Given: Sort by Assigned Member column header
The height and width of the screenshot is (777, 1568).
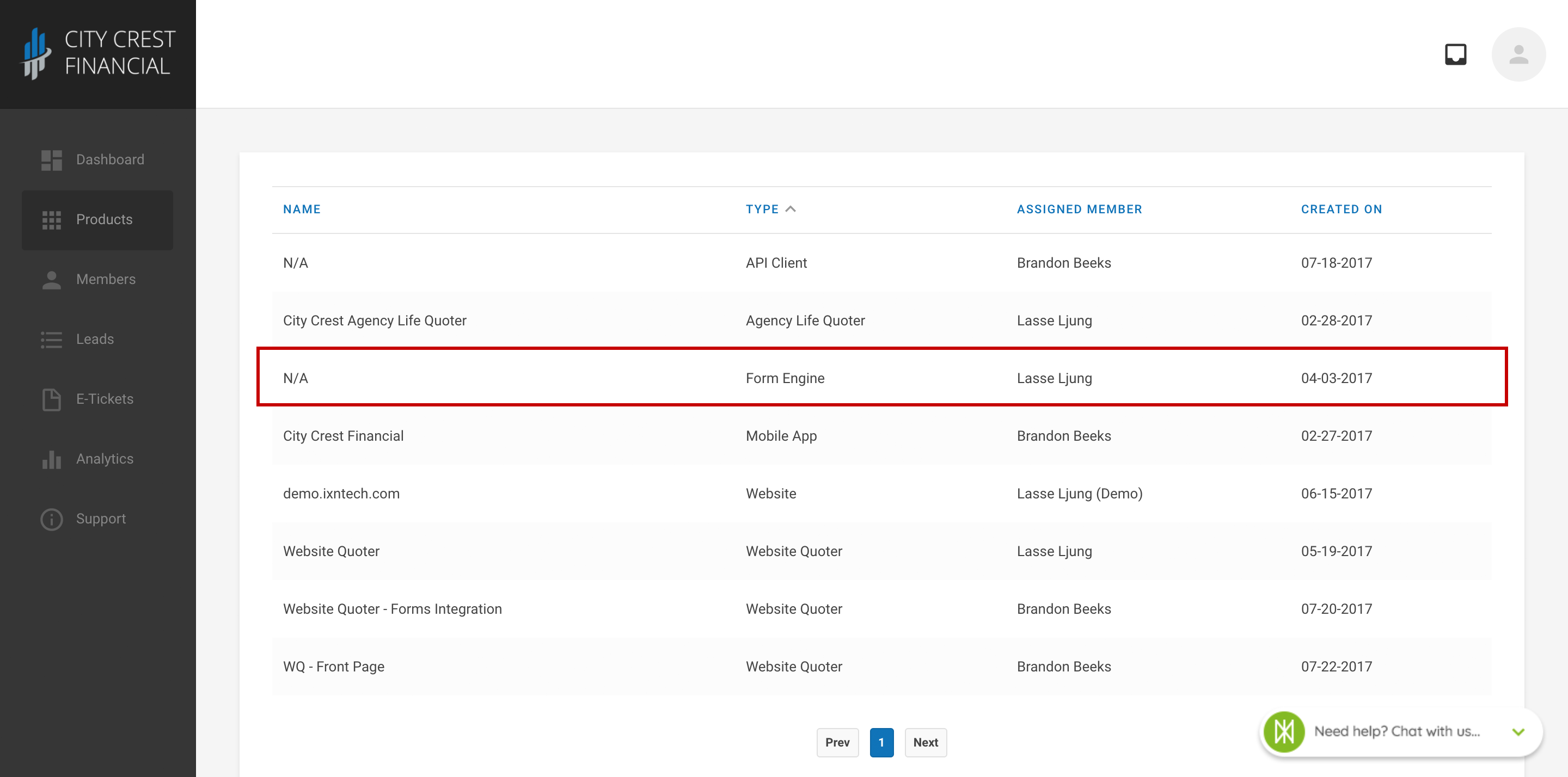Looking at the screenshot, I should [x=1079, y=209].
